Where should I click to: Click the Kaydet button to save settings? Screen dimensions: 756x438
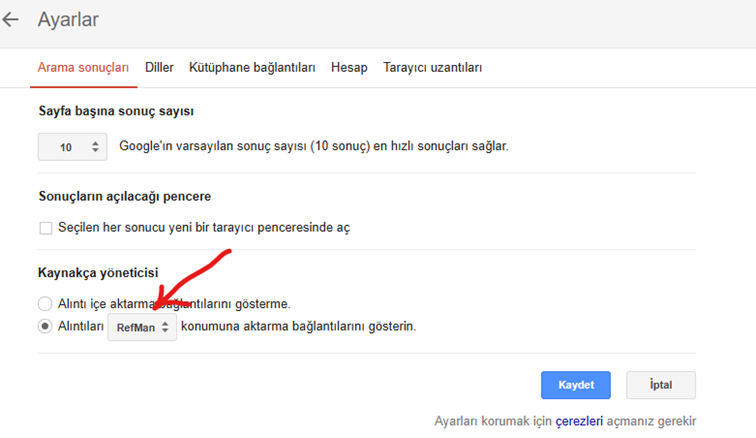point(576,385)
